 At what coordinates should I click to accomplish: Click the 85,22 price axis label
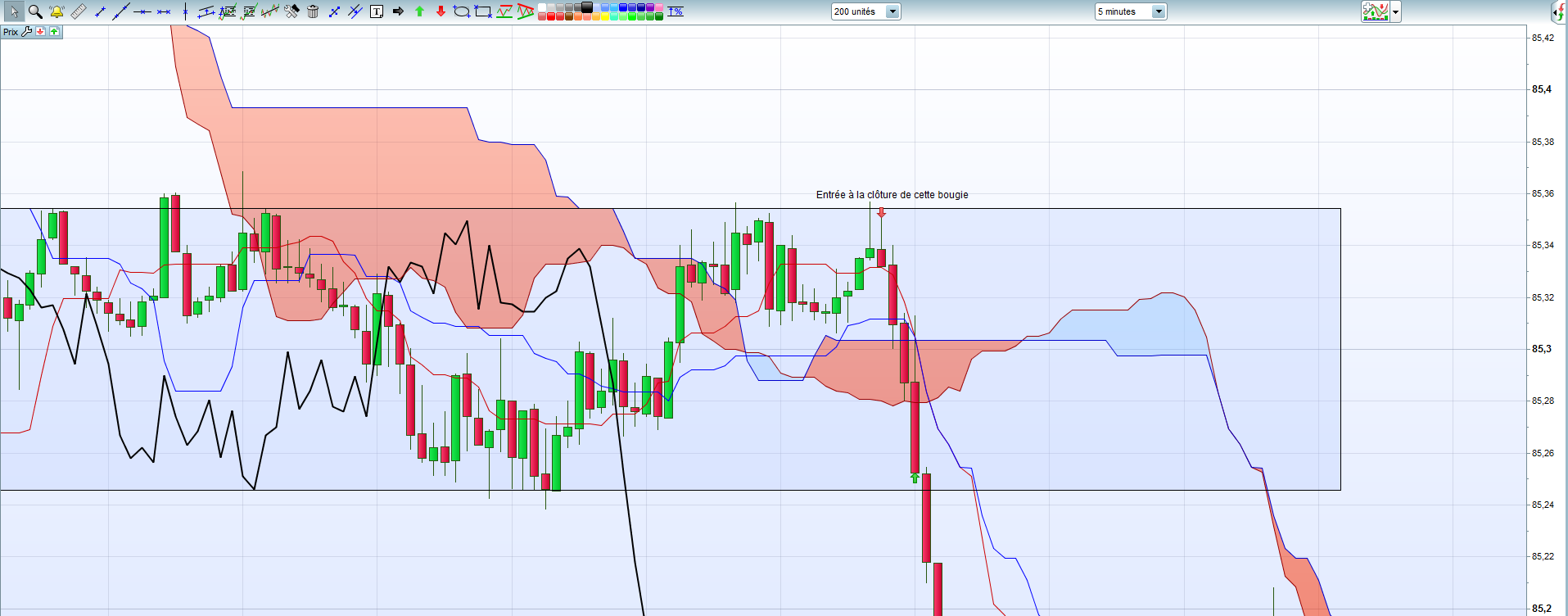[x=1543, y=556]
